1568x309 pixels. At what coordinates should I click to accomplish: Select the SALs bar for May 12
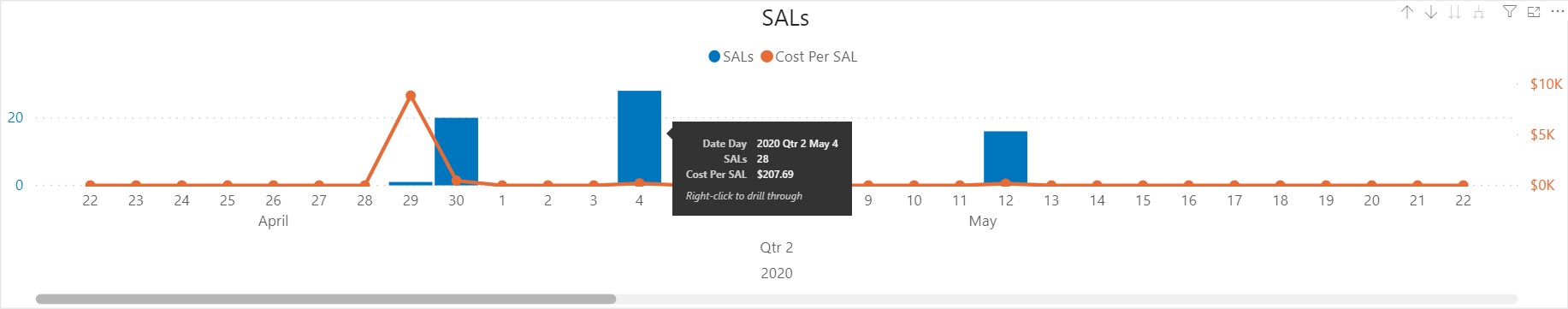(x=1005, y=158)
